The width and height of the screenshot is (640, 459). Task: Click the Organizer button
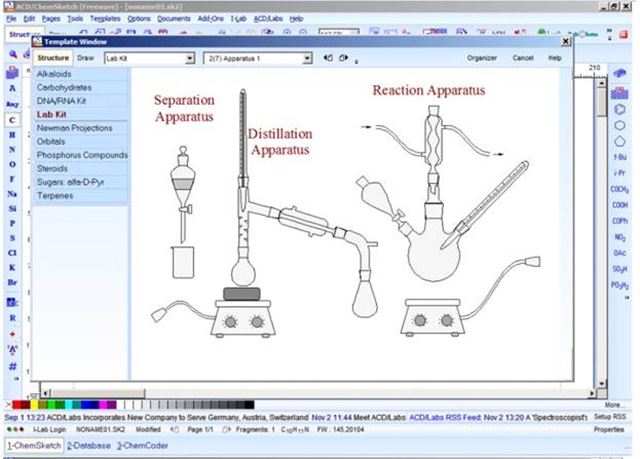click(482, 58)
